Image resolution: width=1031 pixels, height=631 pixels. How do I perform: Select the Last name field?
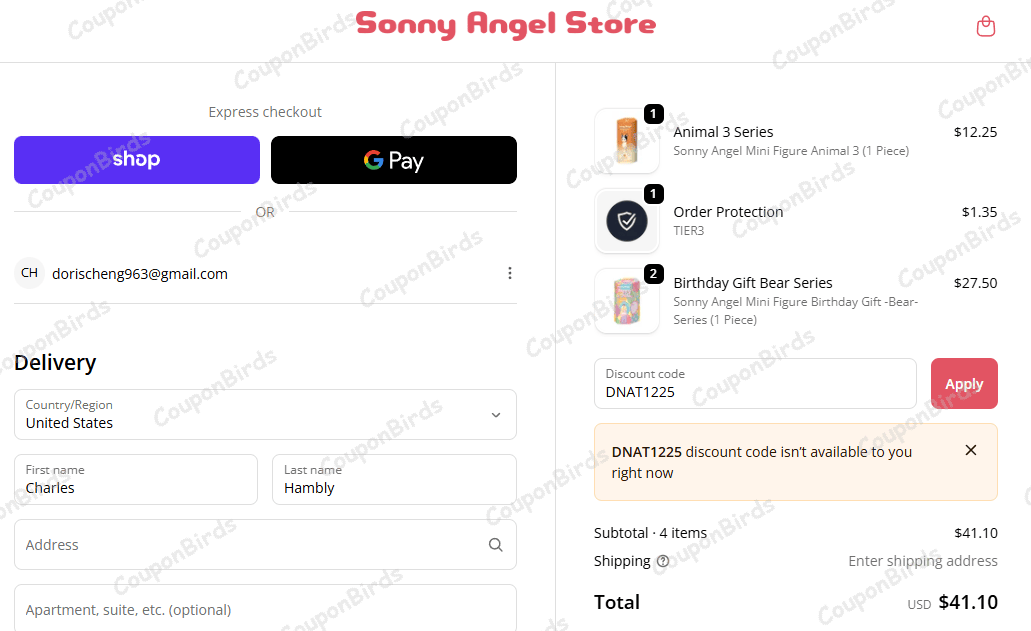coord(395,480)
